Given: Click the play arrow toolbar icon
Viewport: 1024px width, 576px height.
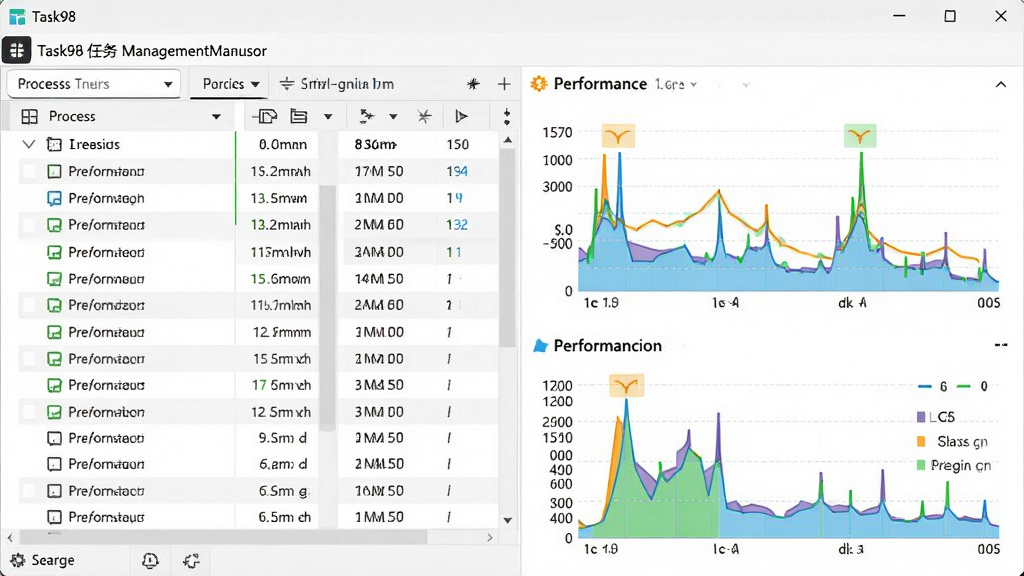Looking at the screenshot, I should tap(461, 116).
